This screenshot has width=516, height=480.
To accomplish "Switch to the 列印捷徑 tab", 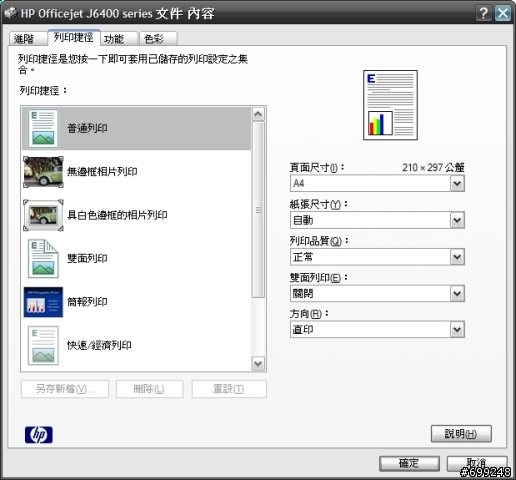I will [74, 37].
